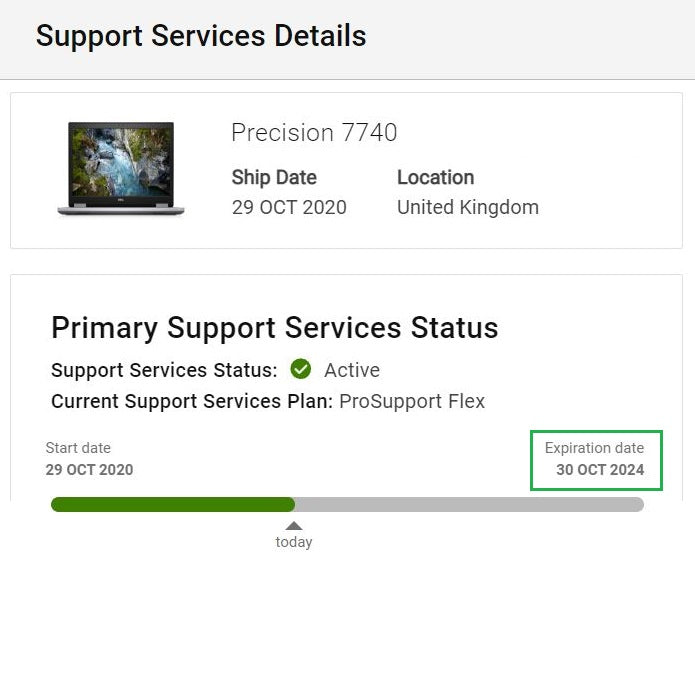Click the Precision 7740 product title
This screenshot has height=683, width=695.
314,133
